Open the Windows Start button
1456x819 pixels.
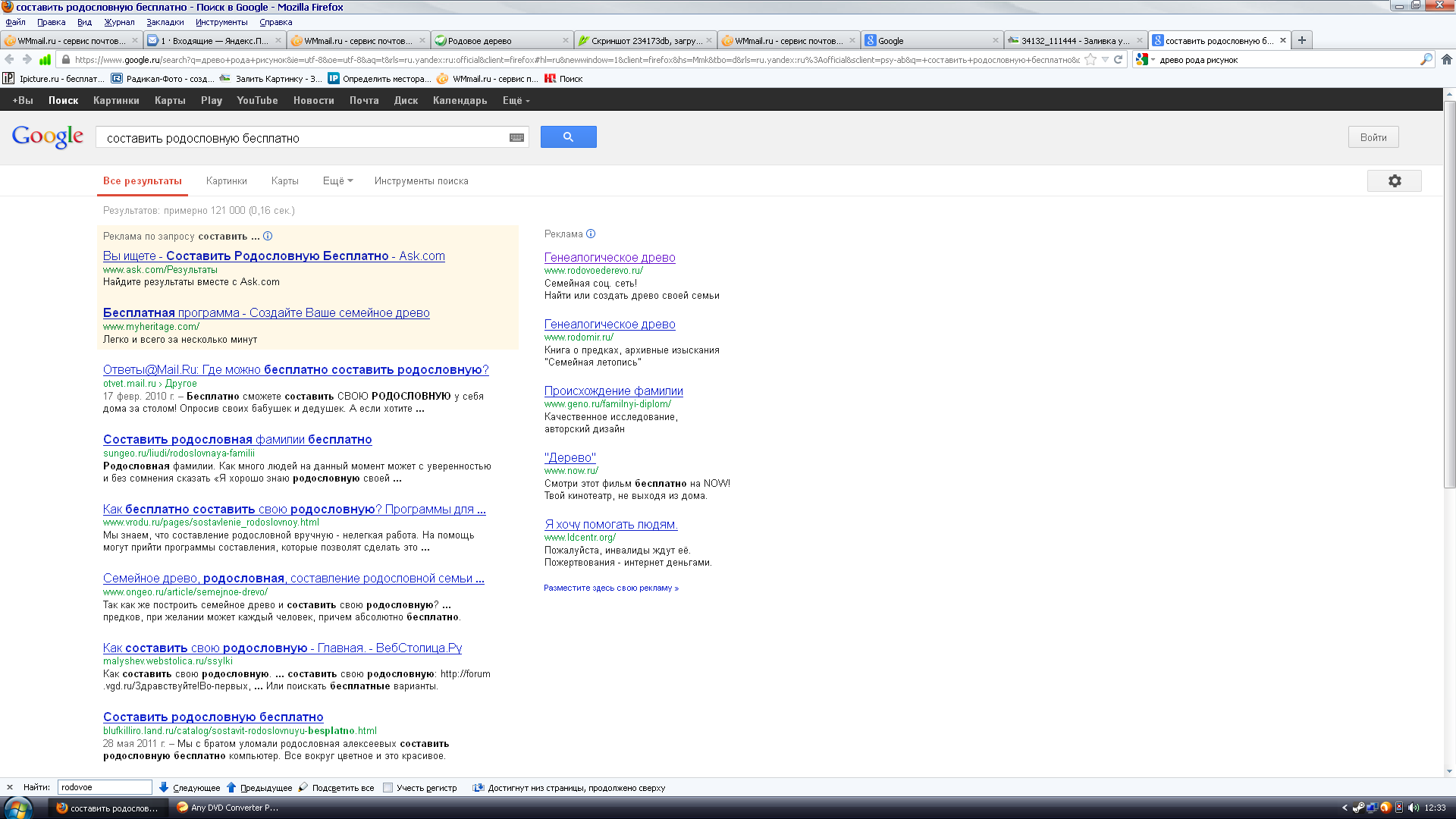click(x=17, y=808)
